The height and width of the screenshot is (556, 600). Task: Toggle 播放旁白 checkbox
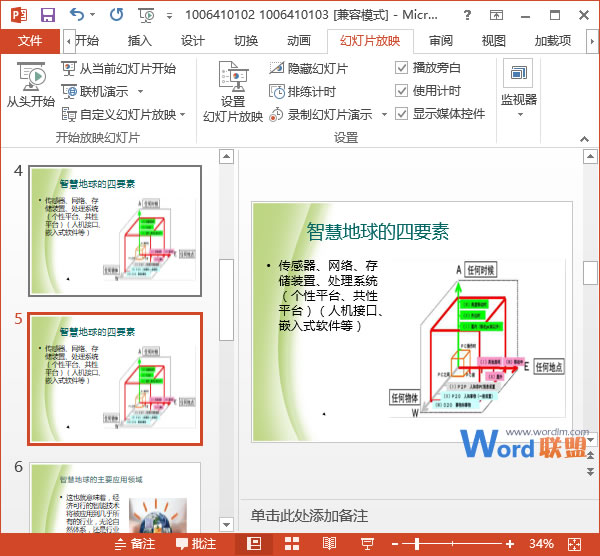401,68
